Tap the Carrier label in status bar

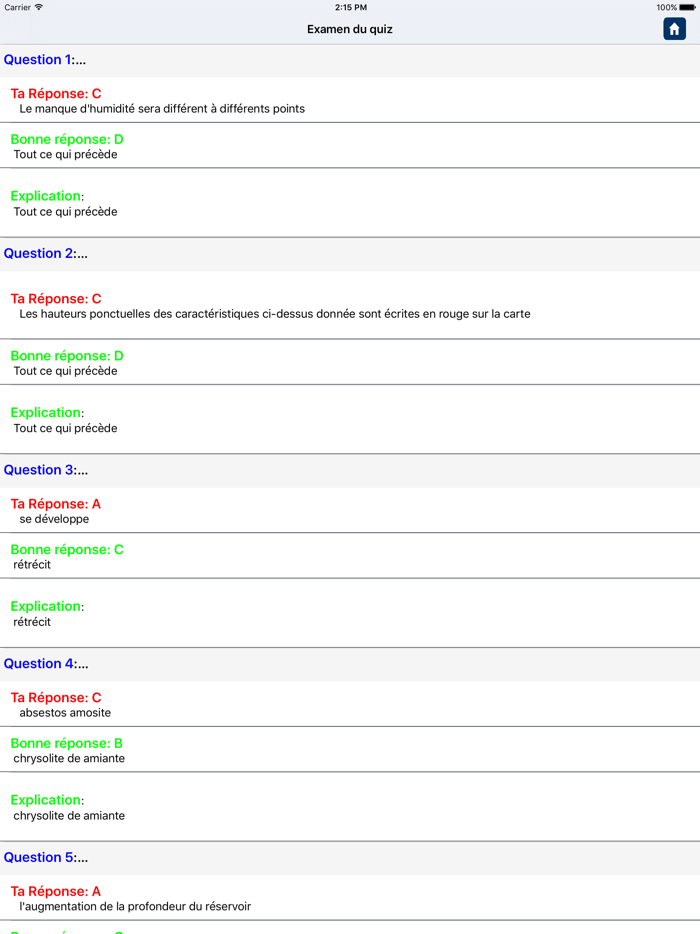pyautogui.click(x=17, y=7)
